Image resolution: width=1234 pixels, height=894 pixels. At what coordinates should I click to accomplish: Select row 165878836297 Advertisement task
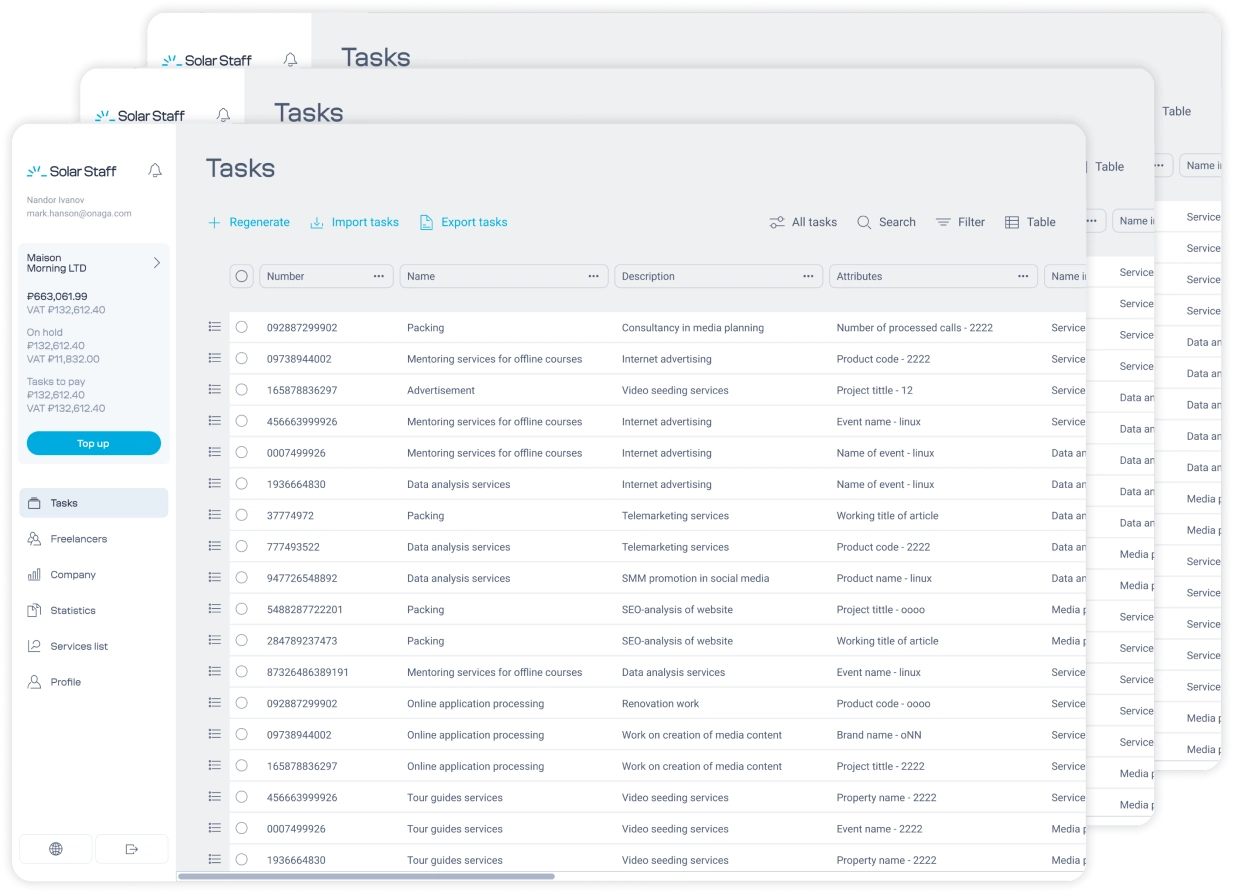(x=241, y=390)
